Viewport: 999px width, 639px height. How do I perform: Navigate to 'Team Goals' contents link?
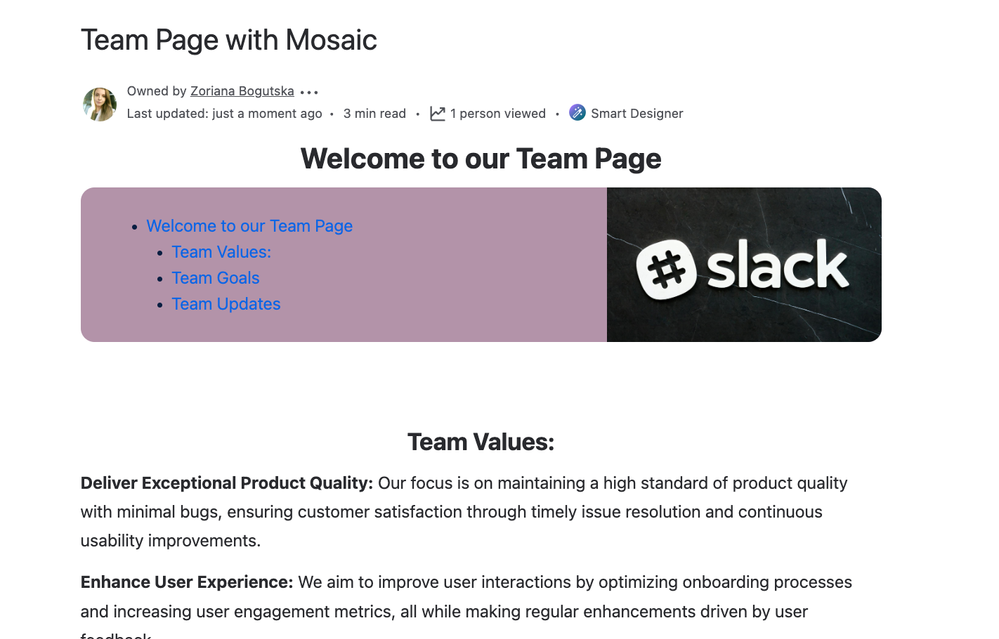215,278
